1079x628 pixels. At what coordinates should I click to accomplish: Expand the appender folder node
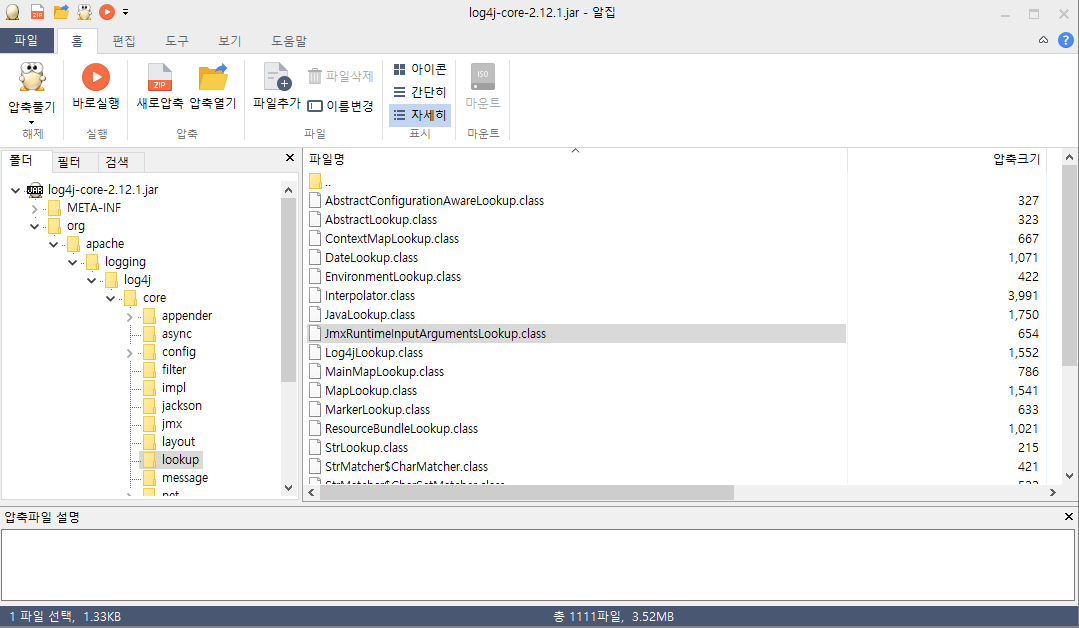129,316
